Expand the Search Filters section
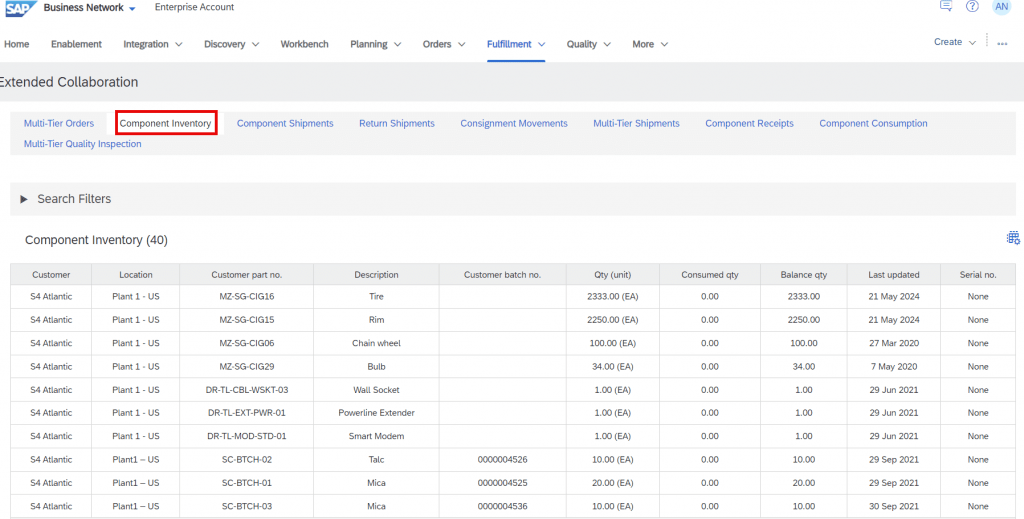 24,199
